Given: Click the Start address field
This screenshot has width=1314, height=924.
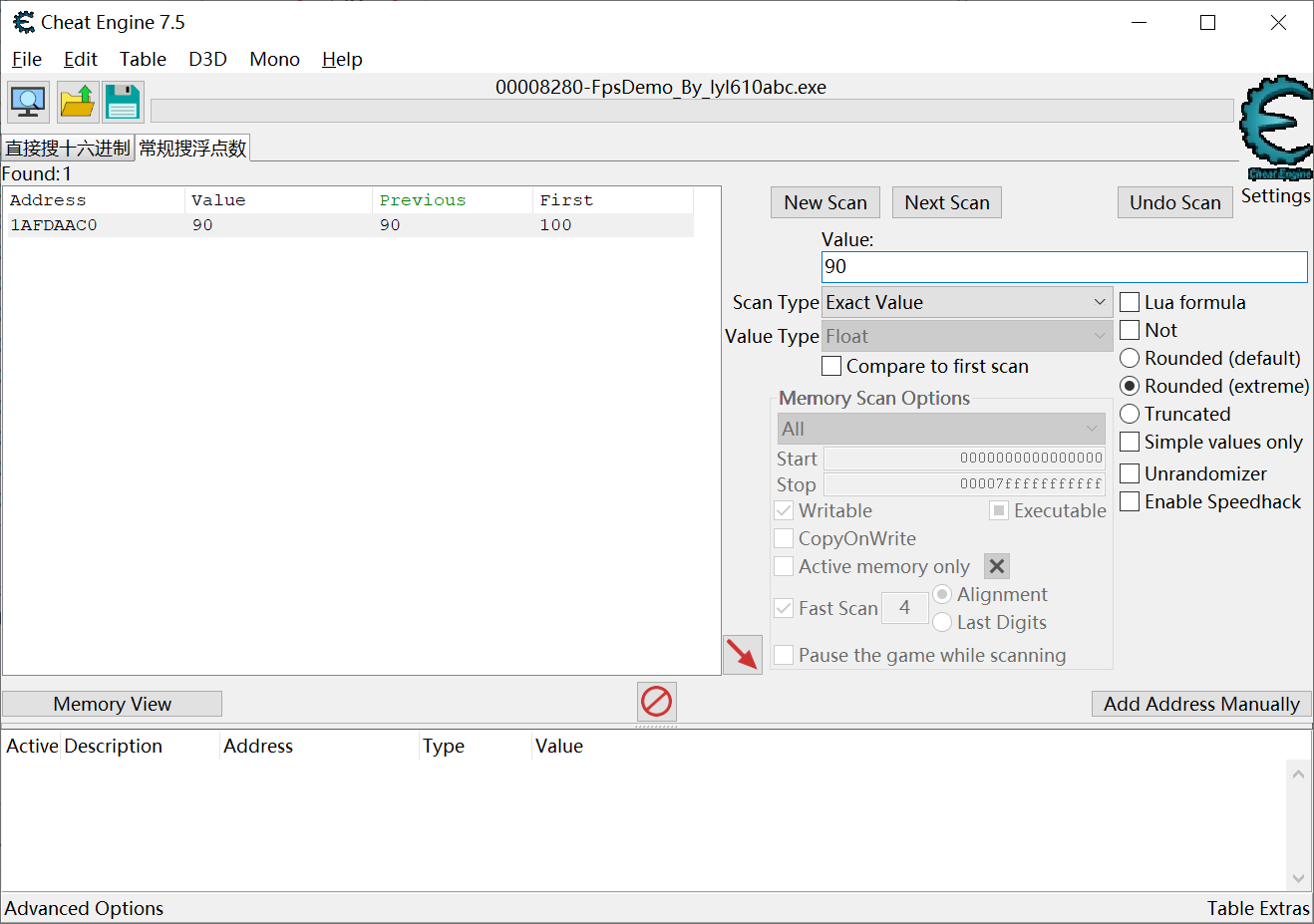Looking at the screenshot, I should 964,458.
